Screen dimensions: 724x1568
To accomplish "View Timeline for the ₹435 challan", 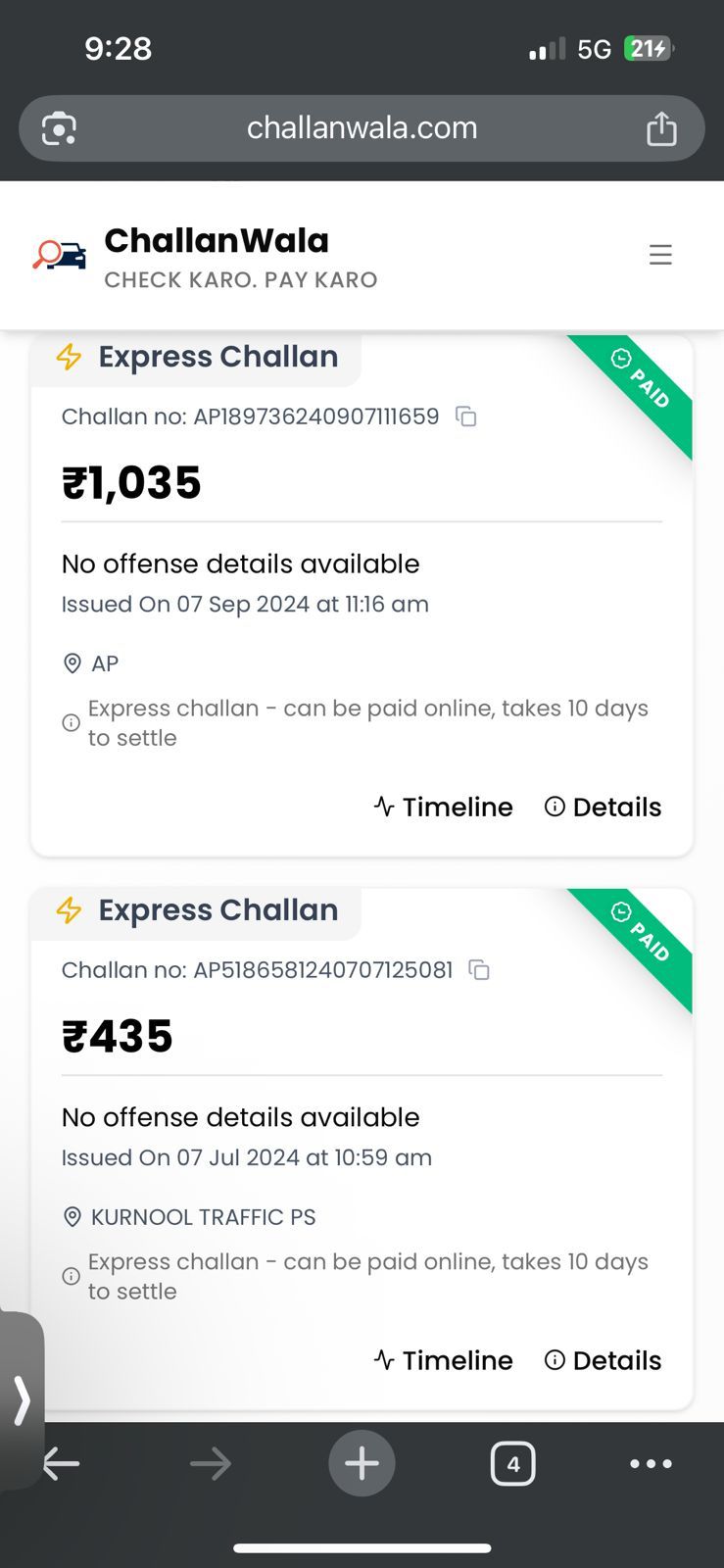I will pos(444,1360).
